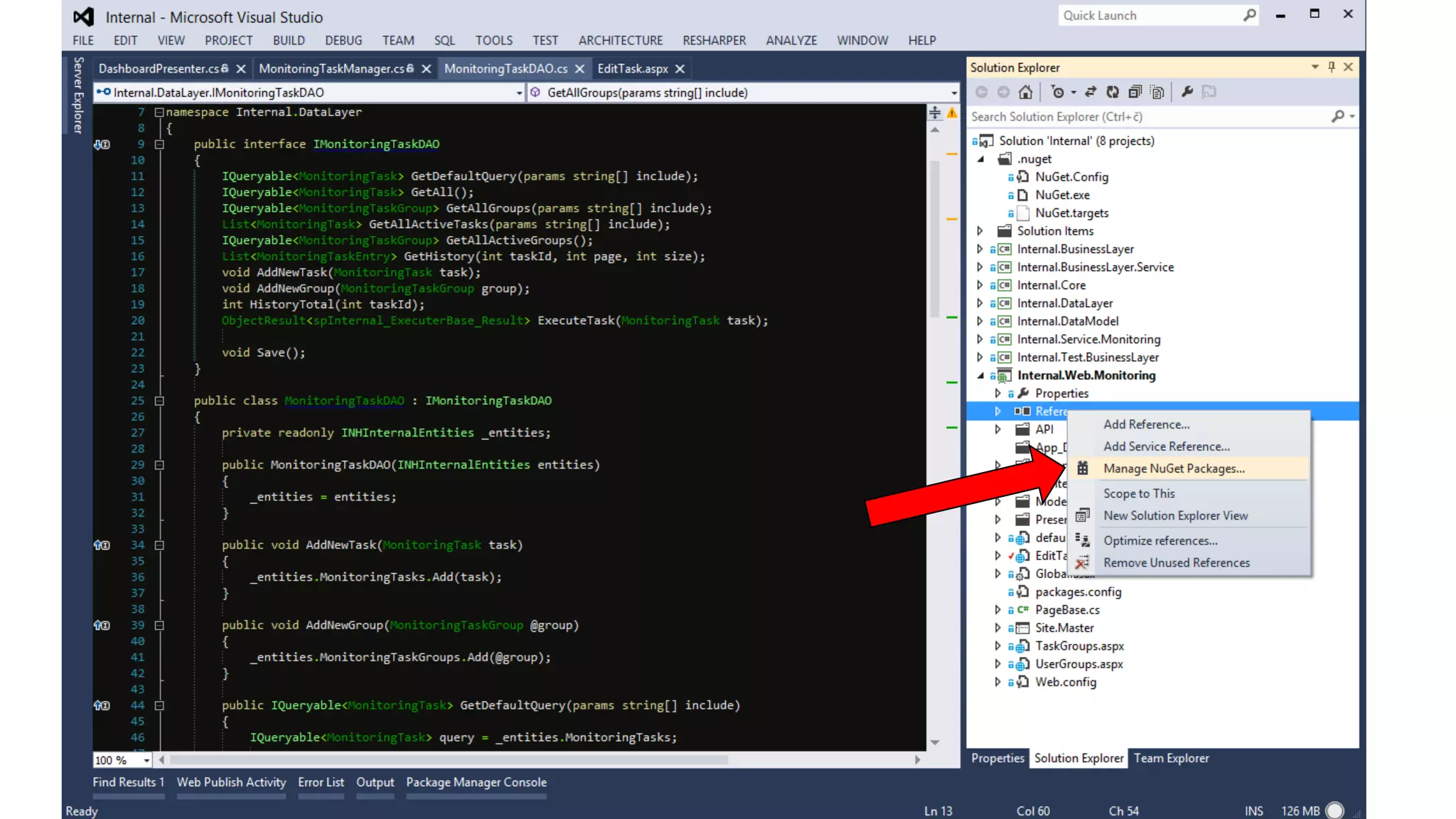1456x819 pixels.
Task: Click the inheritance marker on line 9
Action: click(102, 144)
